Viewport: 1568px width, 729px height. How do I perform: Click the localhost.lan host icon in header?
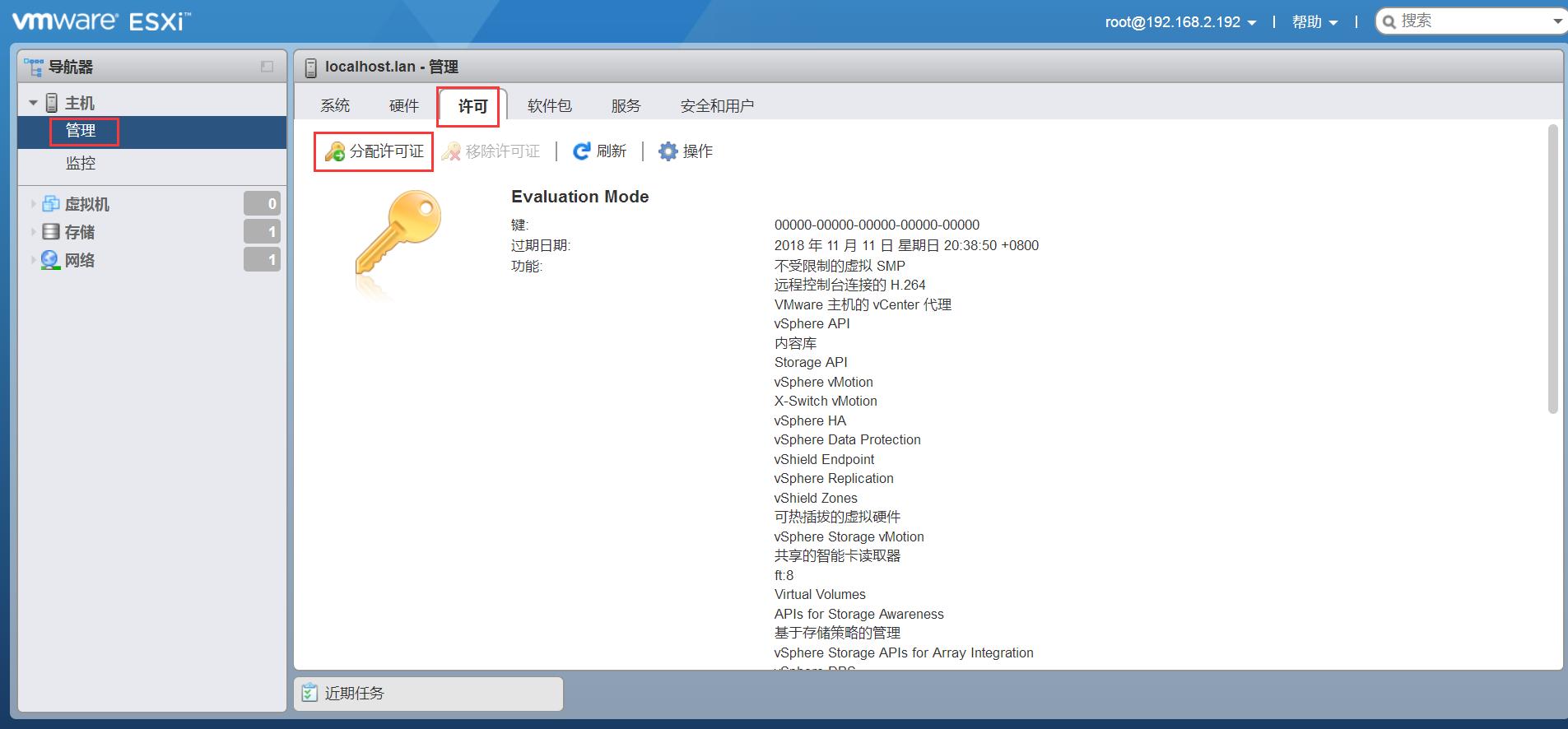(310, 67)
